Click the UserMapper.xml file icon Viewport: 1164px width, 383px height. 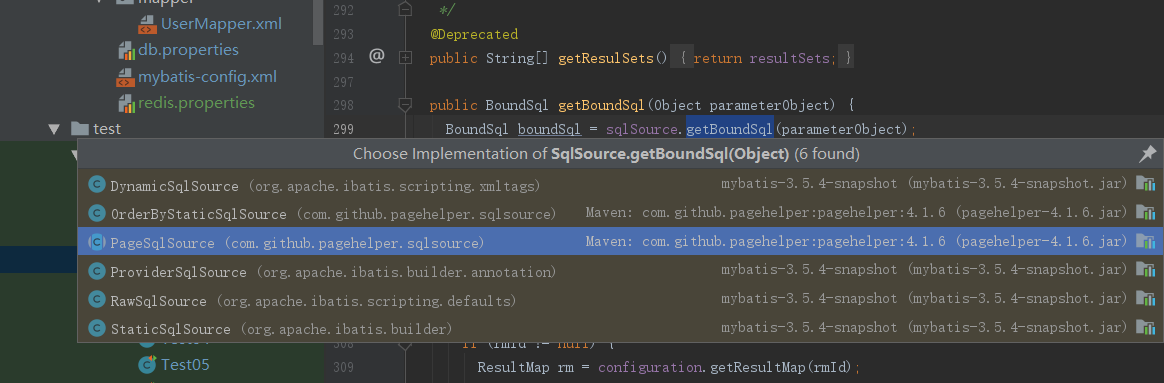pos(147,24)
